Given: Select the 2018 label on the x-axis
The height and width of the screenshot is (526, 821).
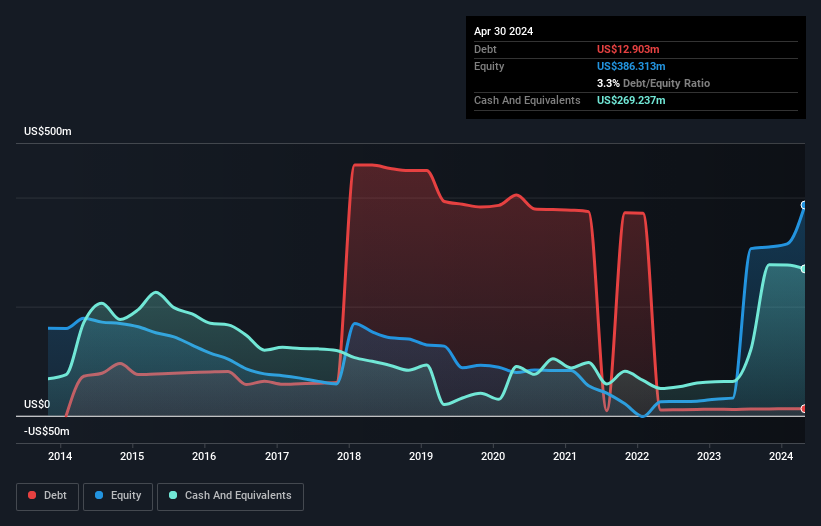Looking at the screenshot, I should (349, 456).
